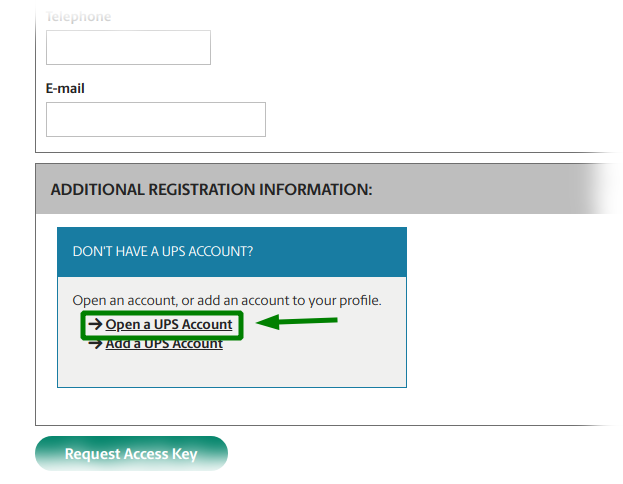Click the Telephone field label

(78, 17)
